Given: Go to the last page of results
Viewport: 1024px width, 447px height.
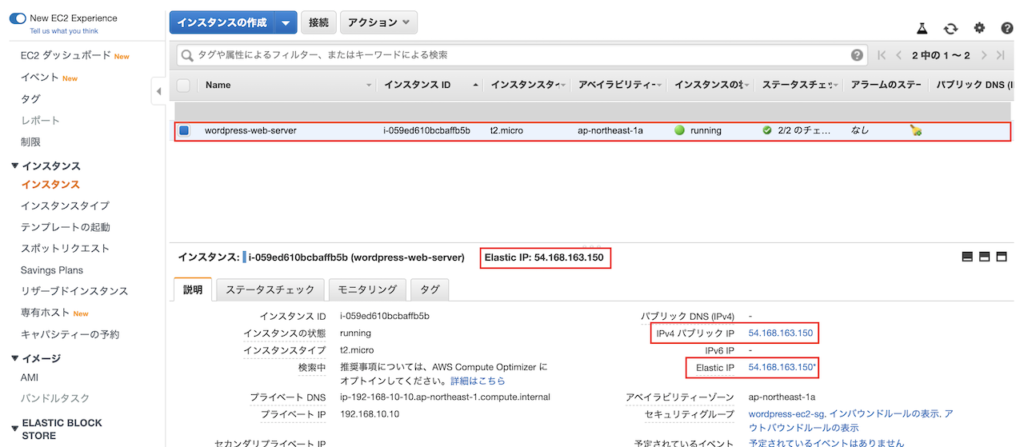Looking at the screenshot, I should pyautogui.click(x=1003, y=55).
